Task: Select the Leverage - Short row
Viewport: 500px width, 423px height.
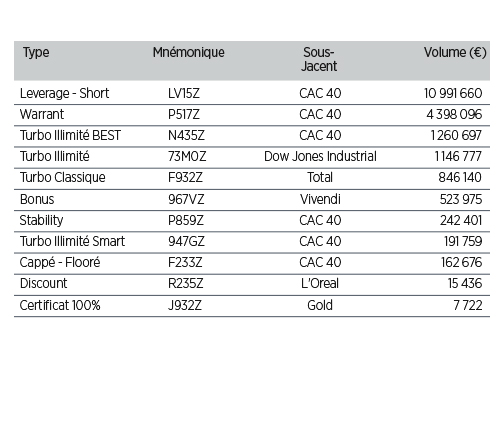Action: [252, 93]
